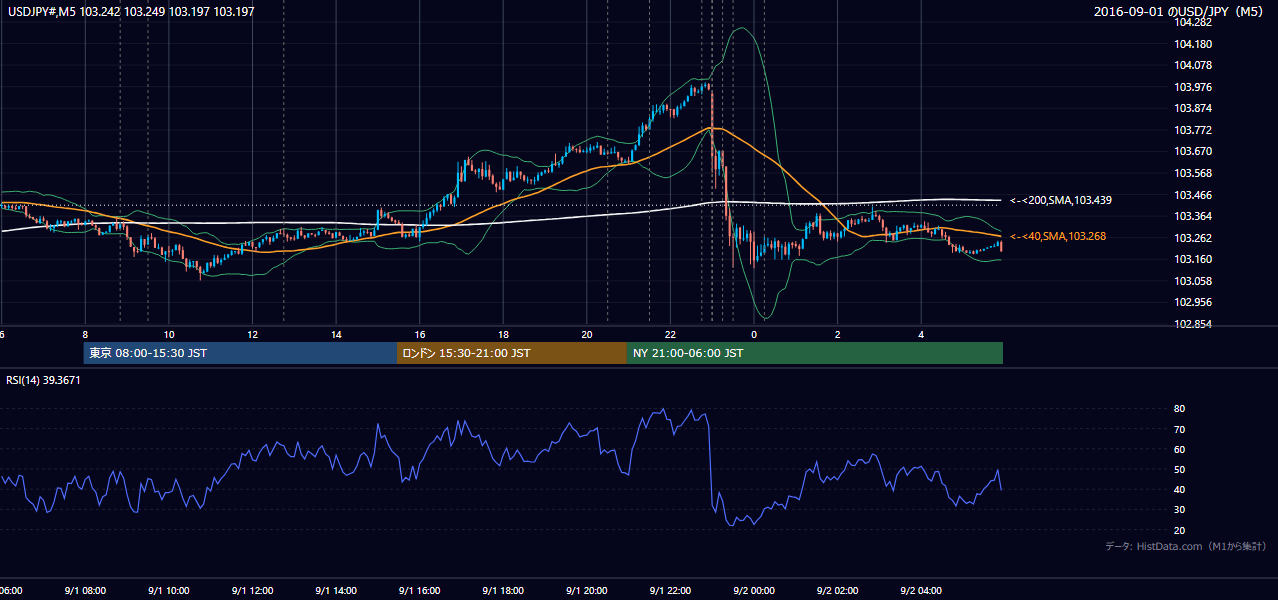The image size is (1278, 600).
Task: Click hour marker 10 under the price chart
Action: click(x=169, y=334)
